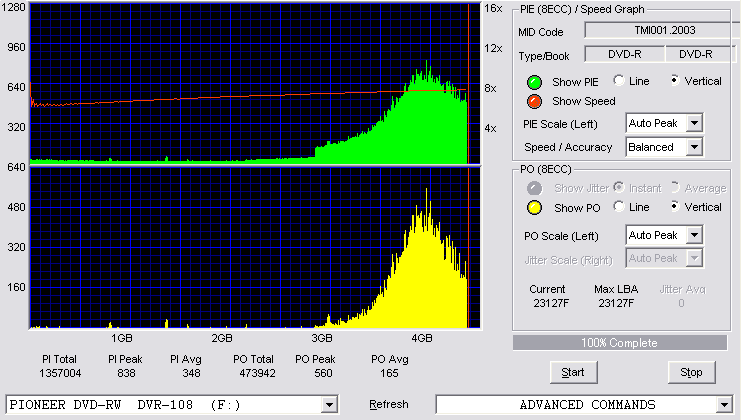Screen dimensions: 742x420
Task: Expand the PIONEER DVD-RW drive selector
Action: coord(329,405)
